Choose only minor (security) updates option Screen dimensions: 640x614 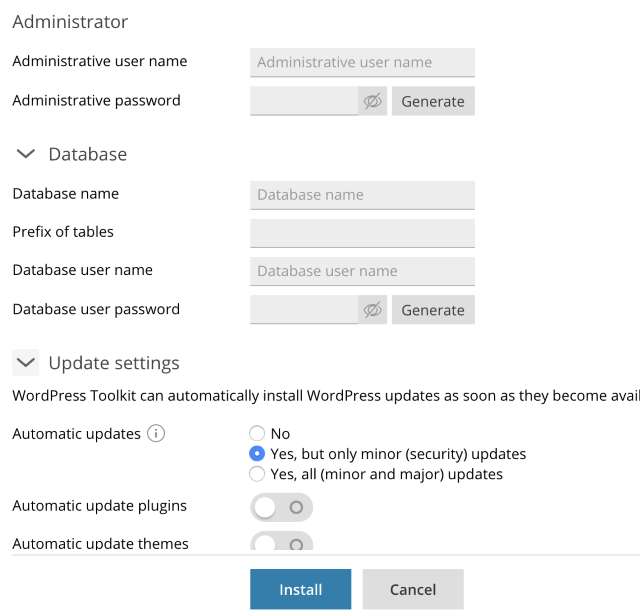point(257,454)
